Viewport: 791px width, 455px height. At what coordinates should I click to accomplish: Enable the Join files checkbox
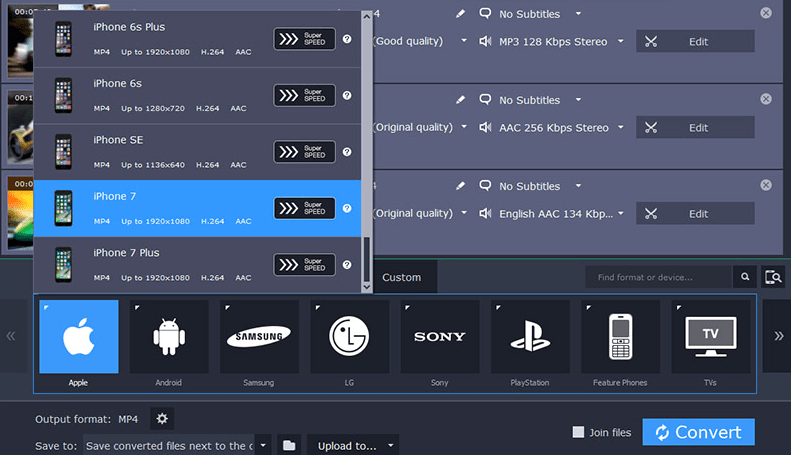pyautogui.click(x=578, y=432)
